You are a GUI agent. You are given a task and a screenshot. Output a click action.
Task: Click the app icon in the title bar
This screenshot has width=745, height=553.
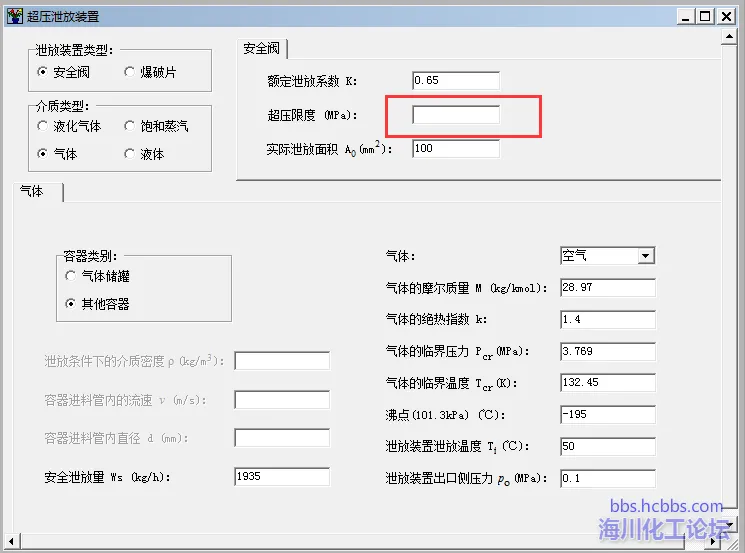(x=15, y=16)
